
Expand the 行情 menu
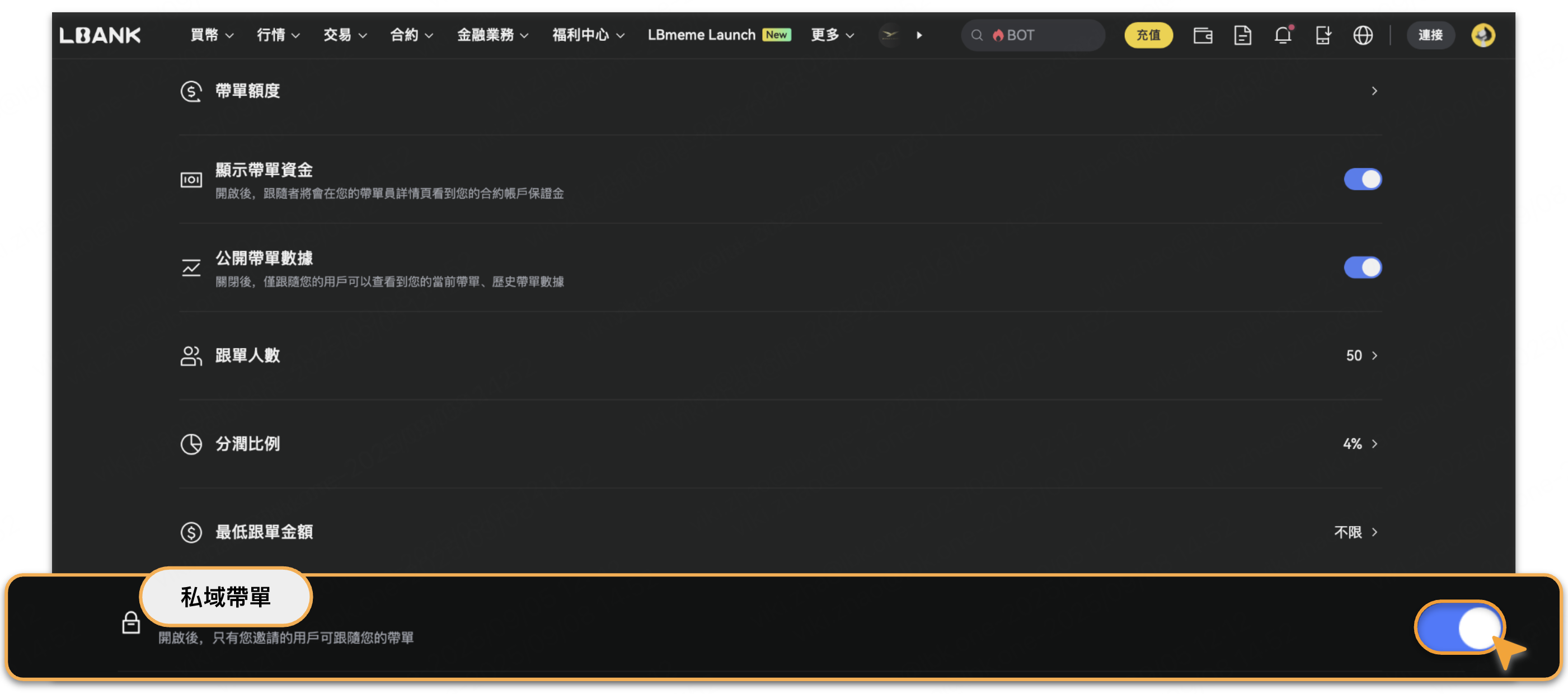(278, 35)
